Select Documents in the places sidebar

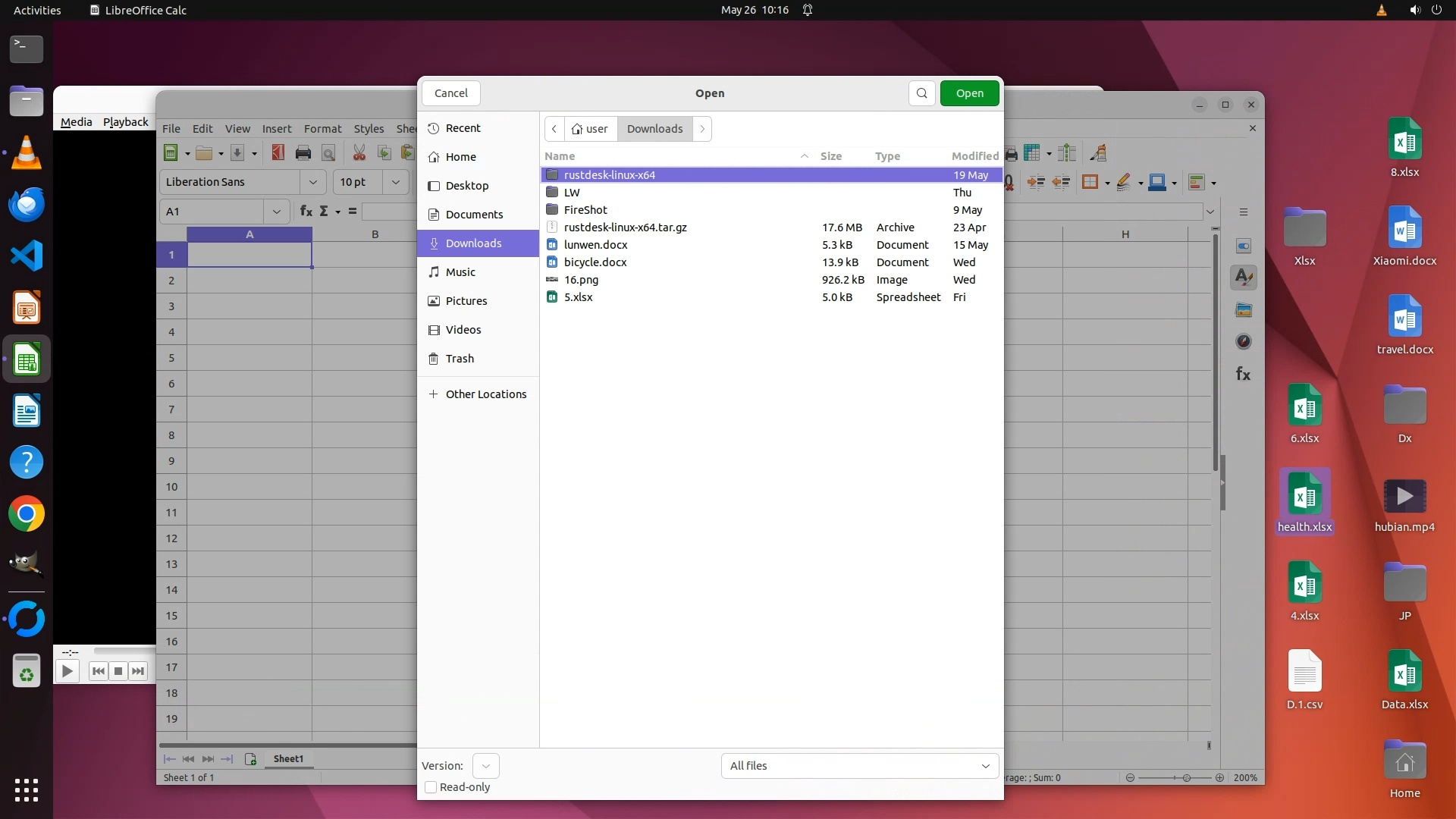click(x=474, y=215)
